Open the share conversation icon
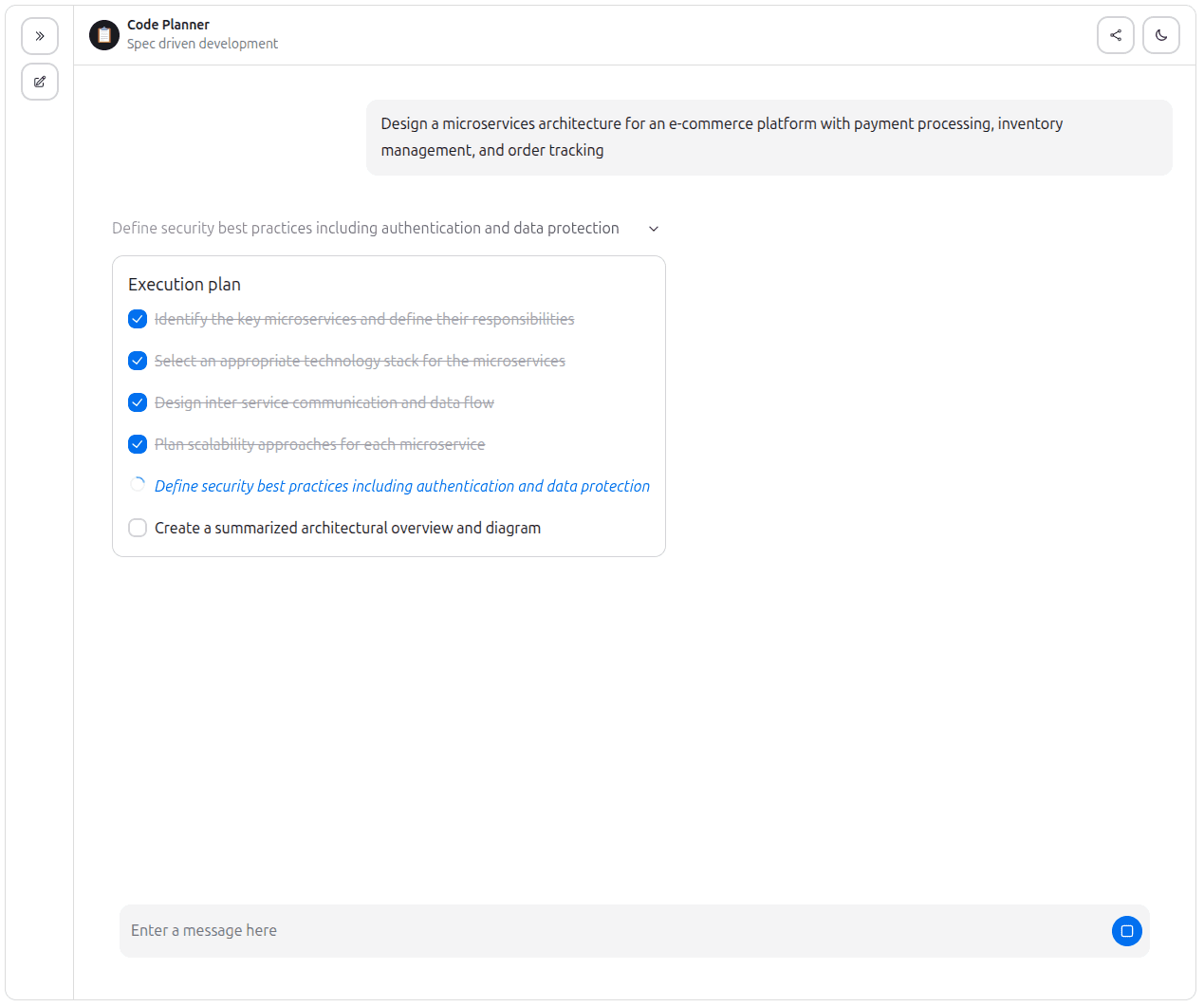 (x=1115, y=35)
